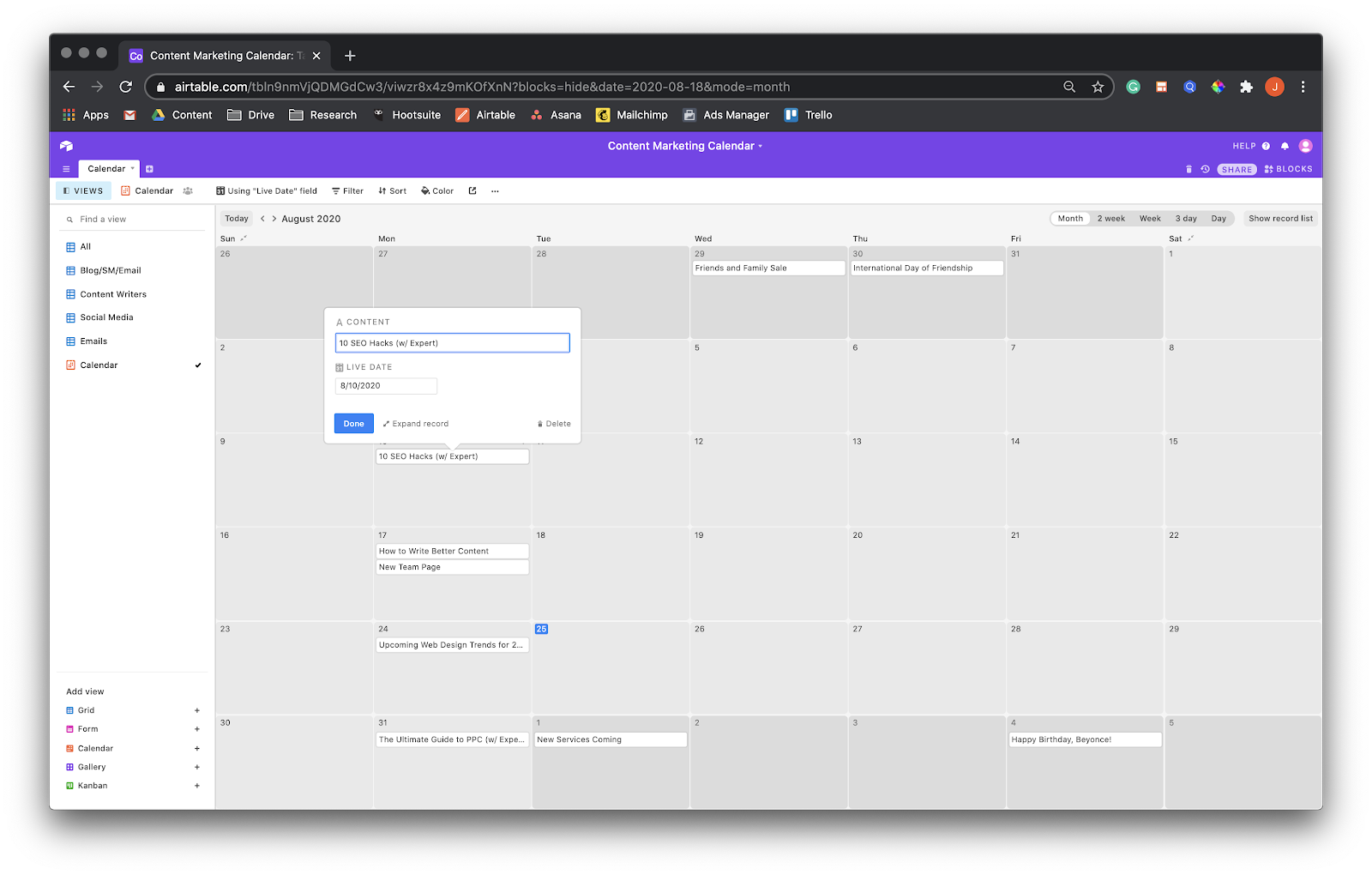Open the three-dot more options in the view bar
The width and height of the screenshot is (1372, 875).
pos(495,191)
